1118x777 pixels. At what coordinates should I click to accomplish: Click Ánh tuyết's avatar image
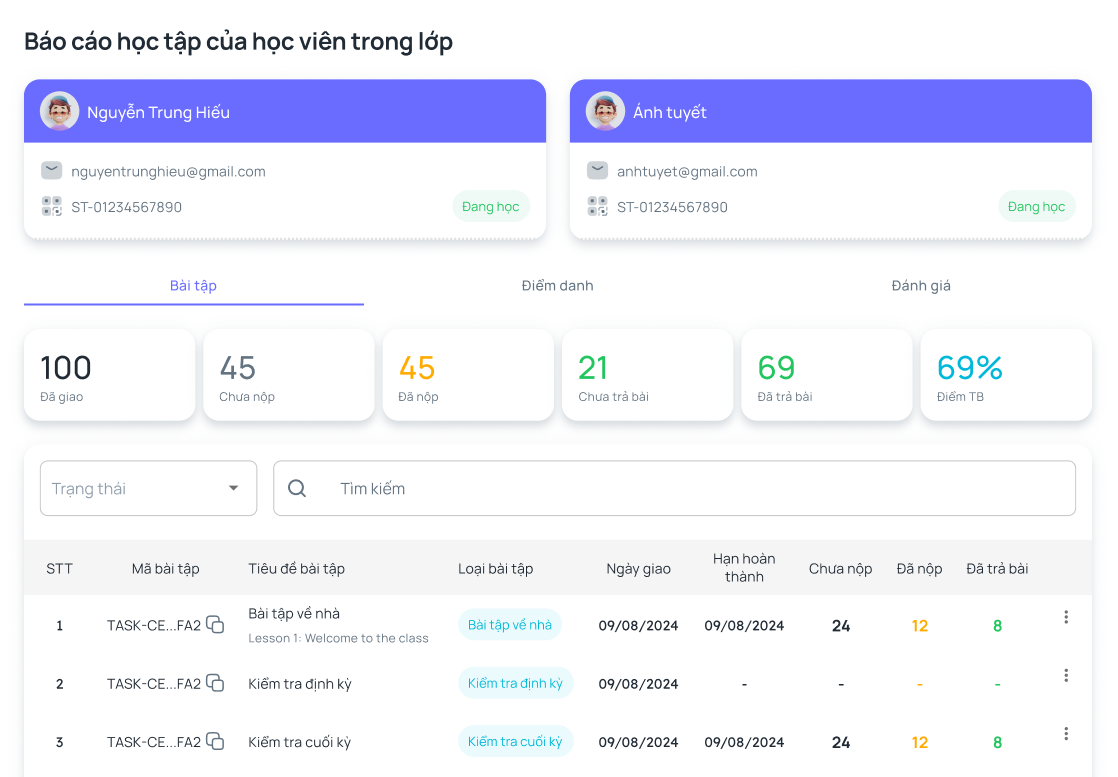point(605,111)
